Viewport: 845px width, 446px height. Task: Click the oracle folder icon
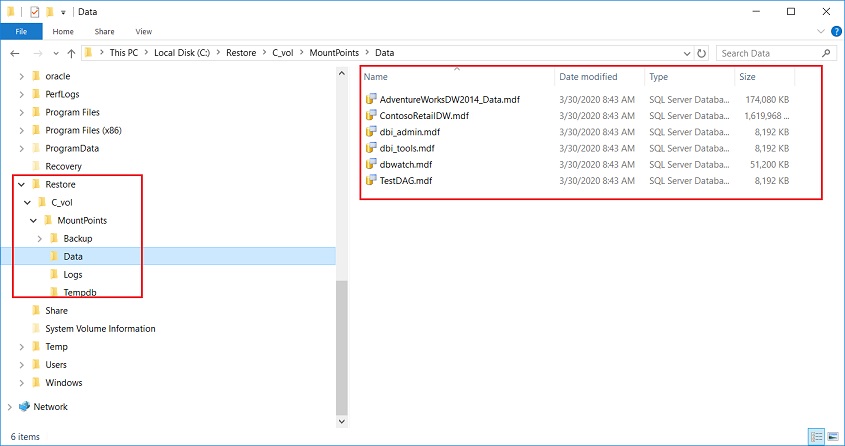click(36, 76)
